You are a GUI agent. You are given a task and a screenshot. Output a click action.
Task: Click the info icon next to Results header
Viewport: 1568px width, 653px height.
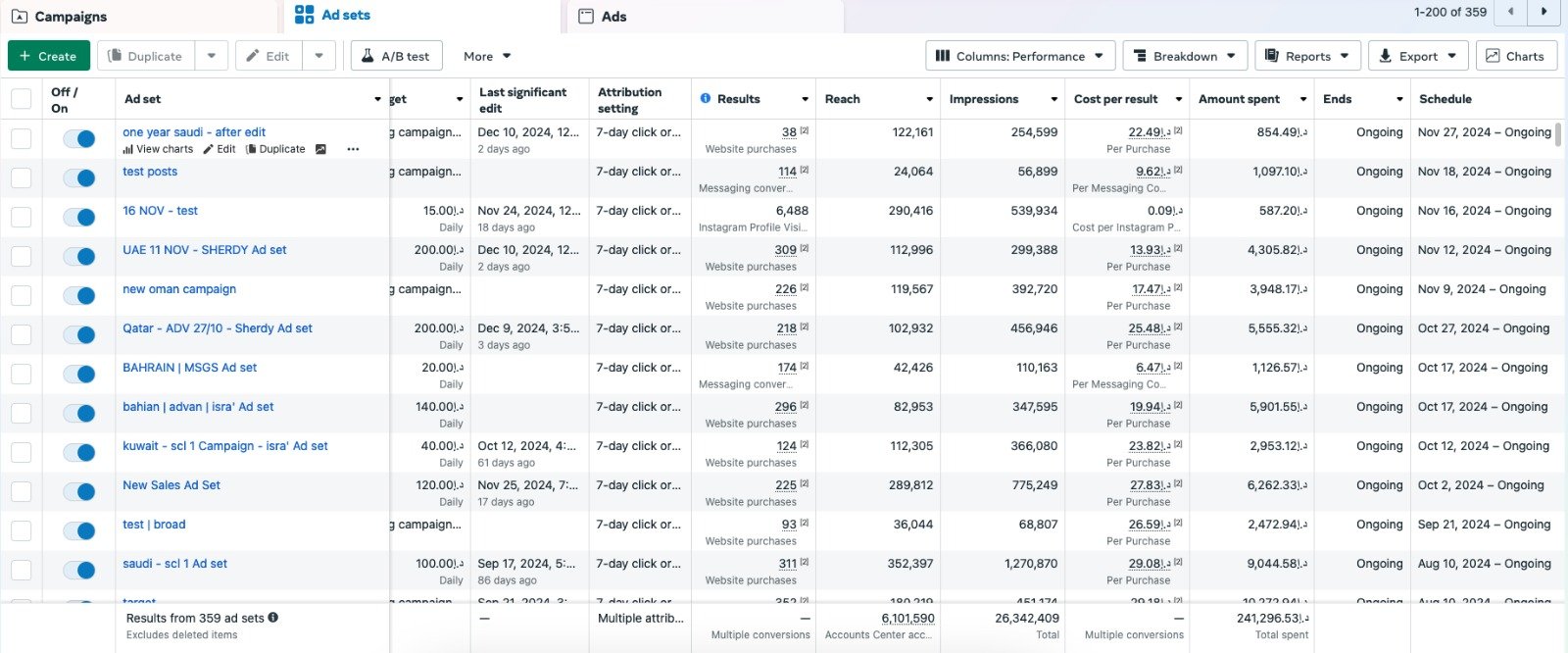(x=706, y=99)
